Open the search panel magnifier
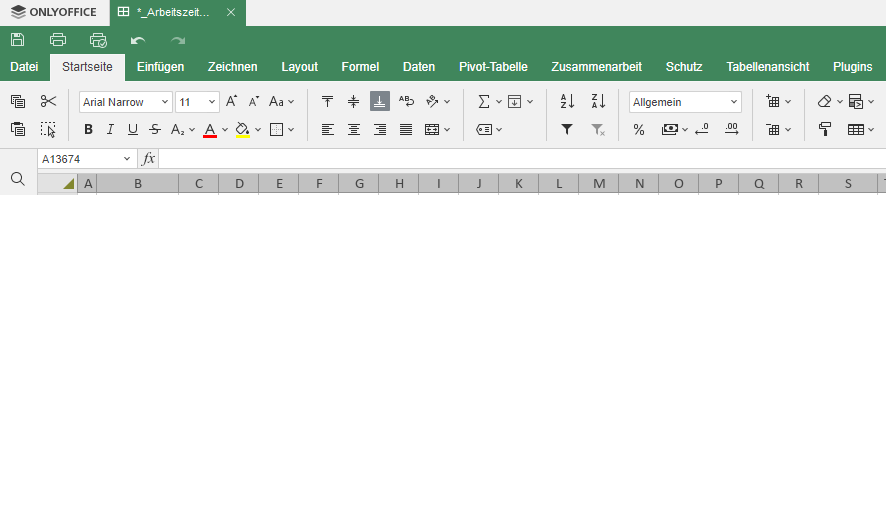 pyautogui.click(x=18, y=179)
